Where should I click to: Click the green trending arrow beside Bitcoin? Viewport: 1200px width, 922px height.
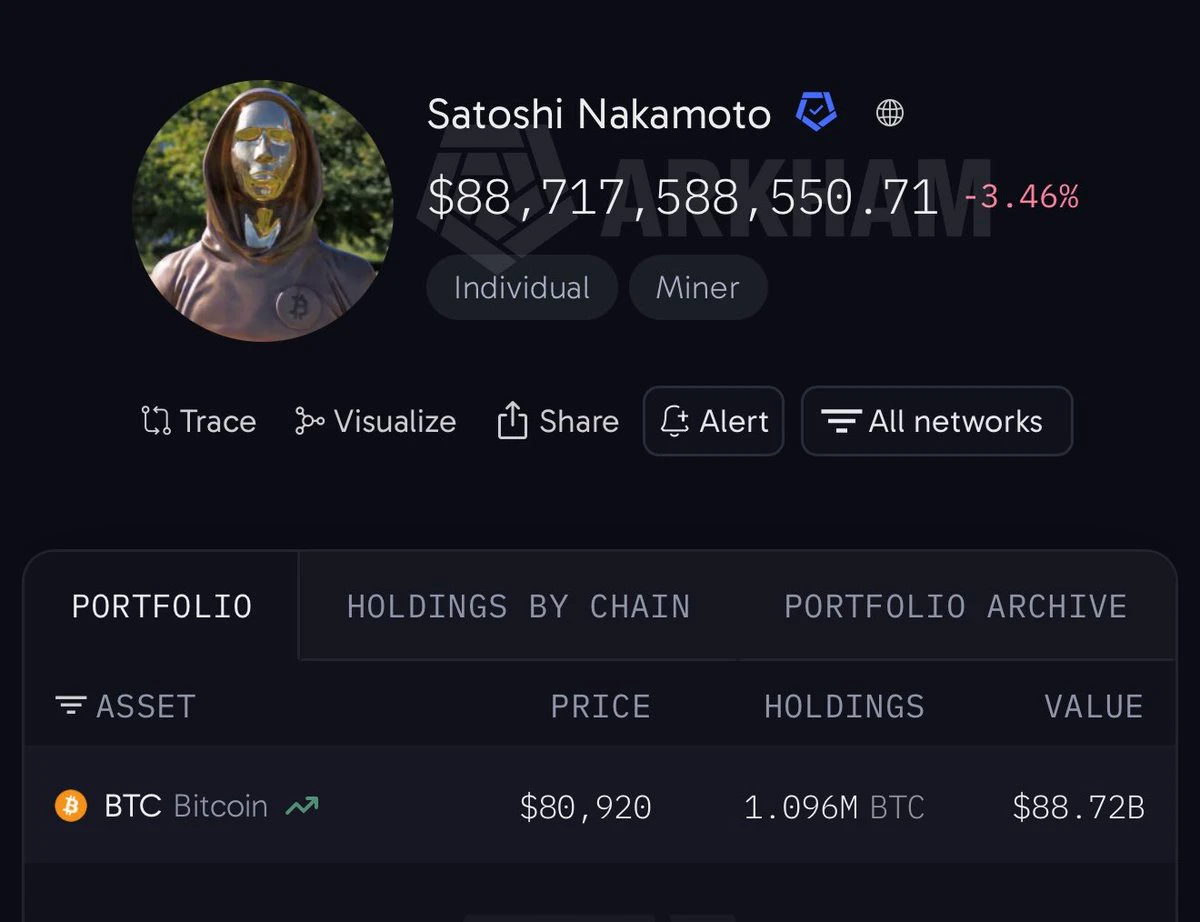click(x=301, y=805)
